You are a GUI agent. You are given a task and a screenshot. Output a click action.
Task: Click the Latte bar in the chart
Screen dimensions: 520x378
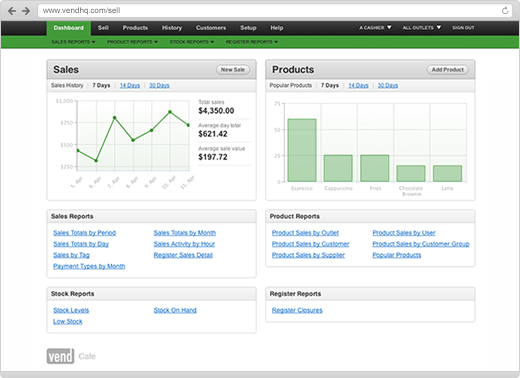[x=447, y=174]
